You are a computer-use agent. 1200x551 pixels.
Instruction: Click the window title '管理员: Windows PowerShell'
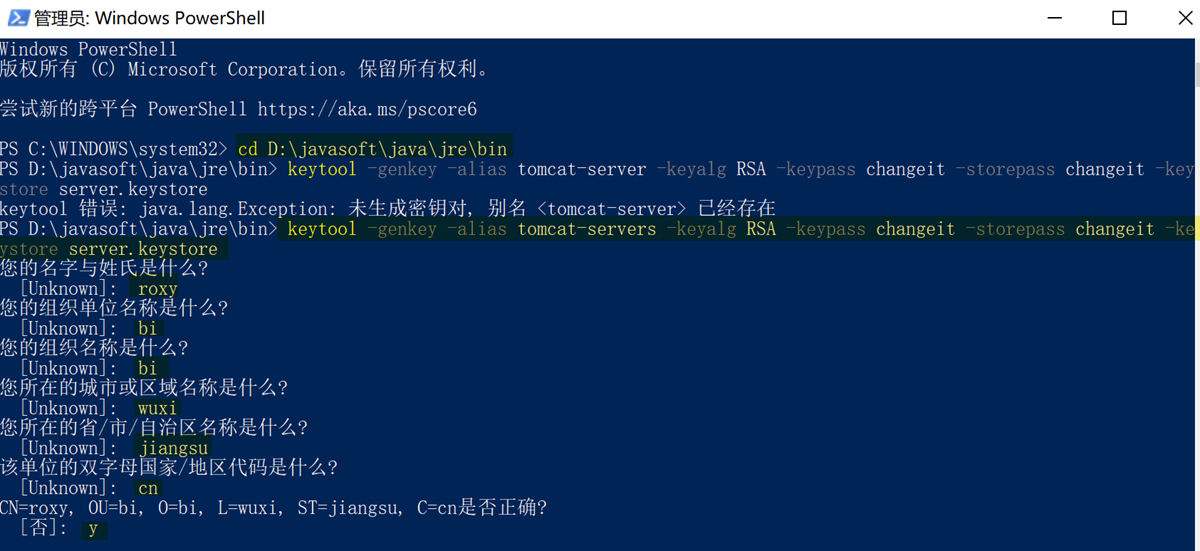[x=150, y=18]
